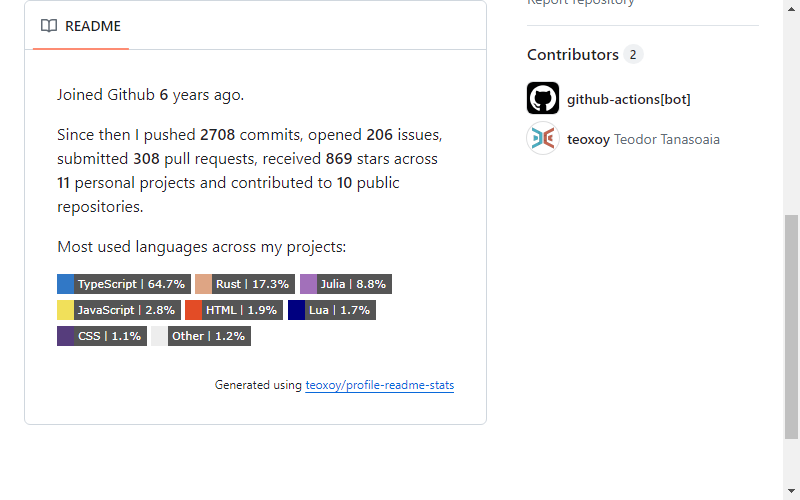The height and width of the screenshot is (500, 800).
Task: Click the Report repository link
Action: (581, 3)
